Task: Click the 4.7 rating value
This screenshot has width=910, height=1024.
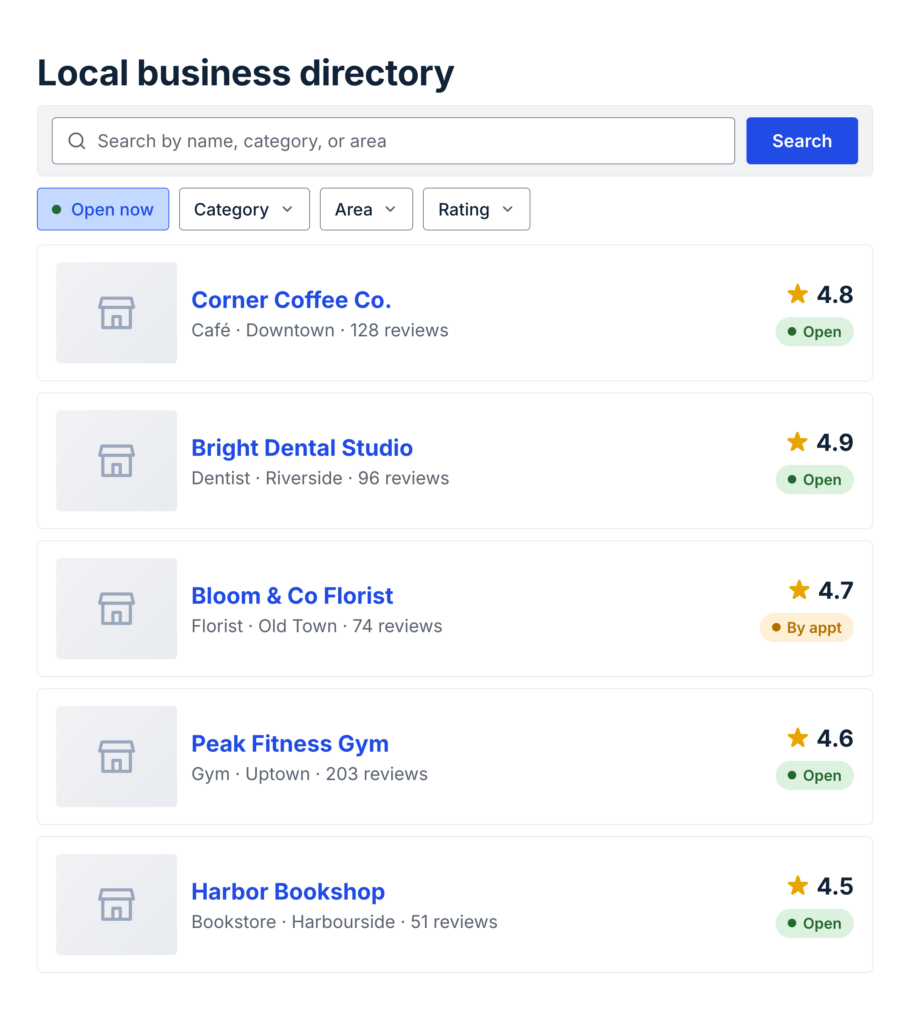Action: pos(836,590)
